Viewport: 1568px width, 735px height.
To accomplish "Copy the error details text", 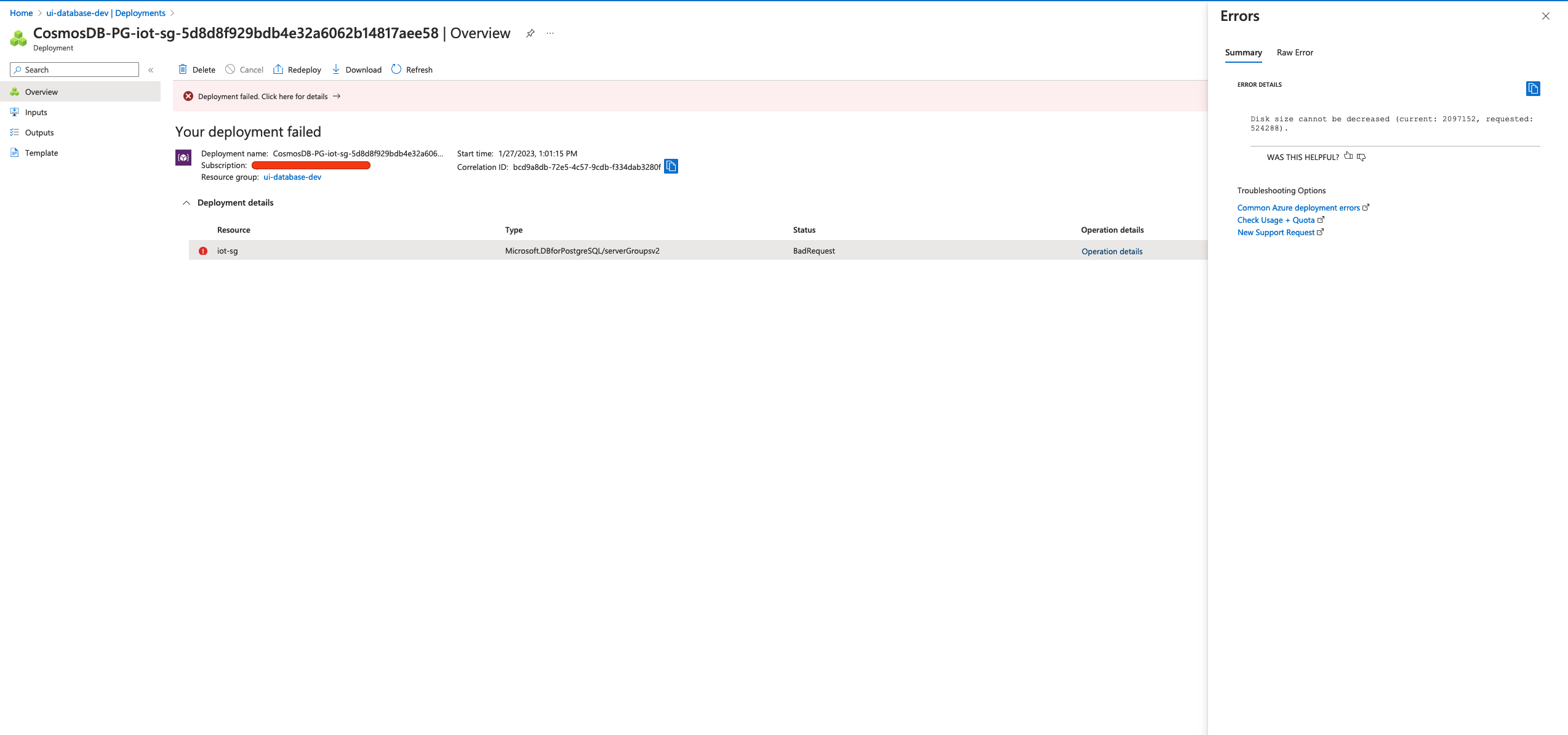I will pyautogui.click(x=1532, y=89).
